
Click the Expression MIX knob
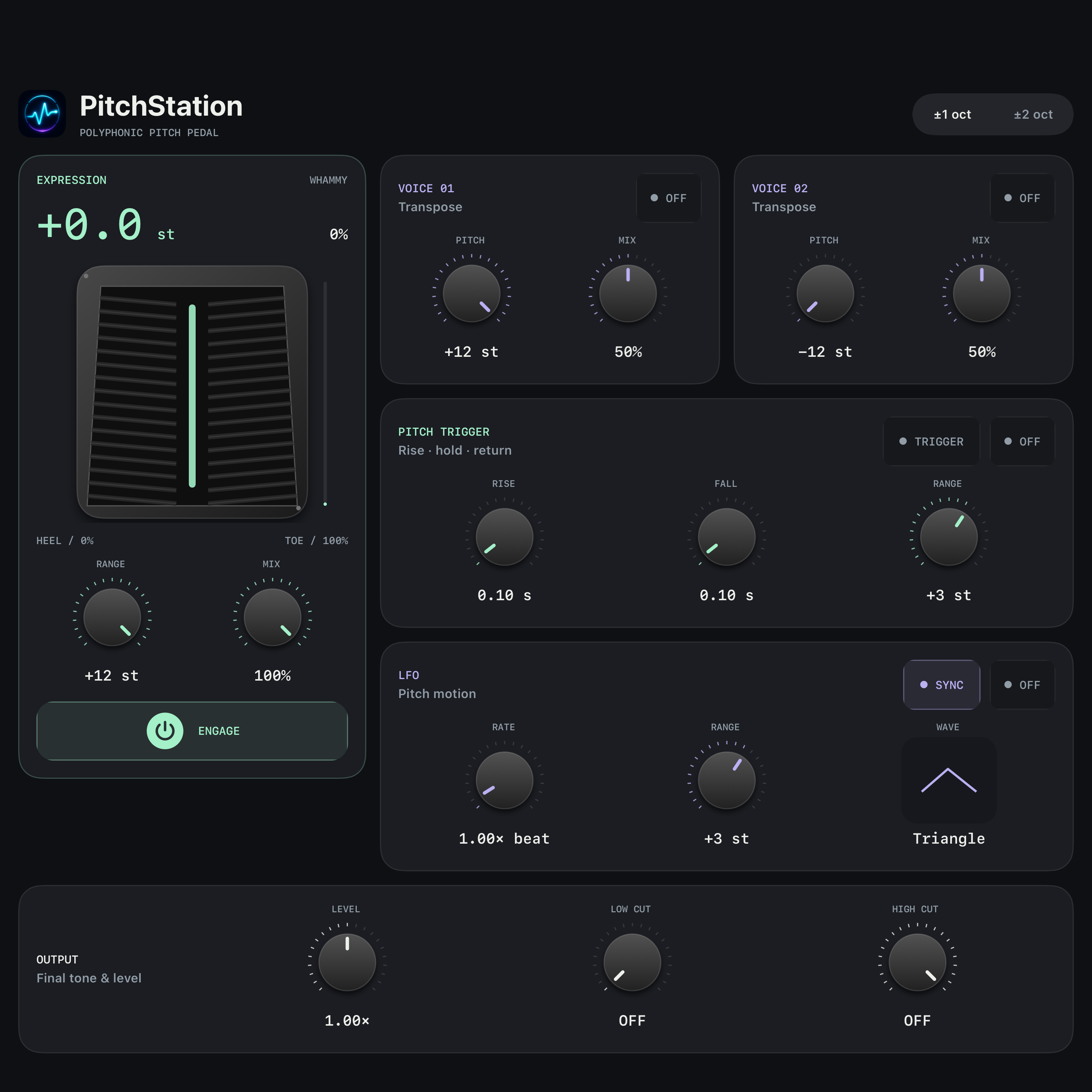pyautogui.click(x=273, y=617)
